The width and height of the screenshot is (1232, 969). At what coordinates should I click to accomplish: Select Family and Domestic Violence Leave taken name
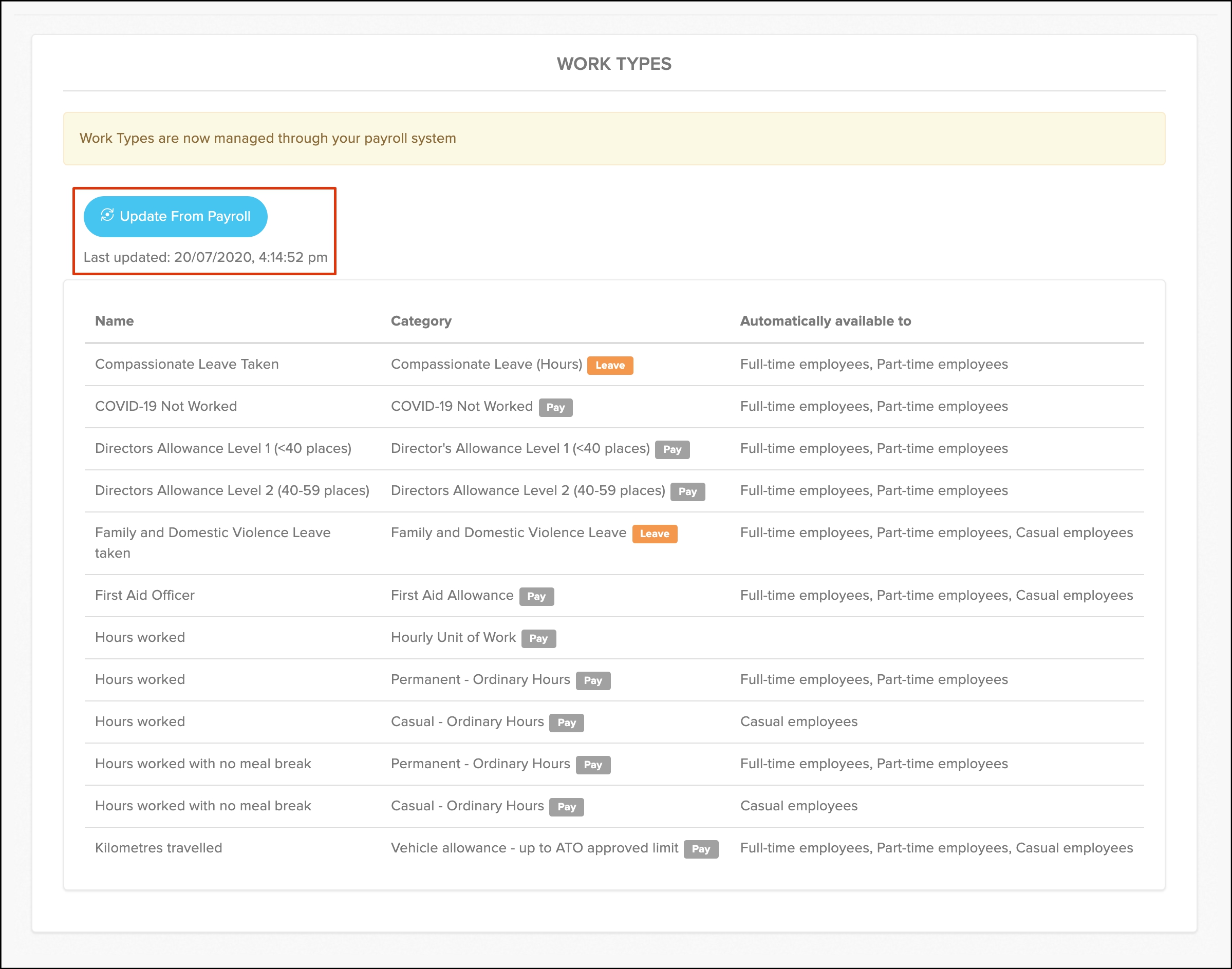coord(213,543)
